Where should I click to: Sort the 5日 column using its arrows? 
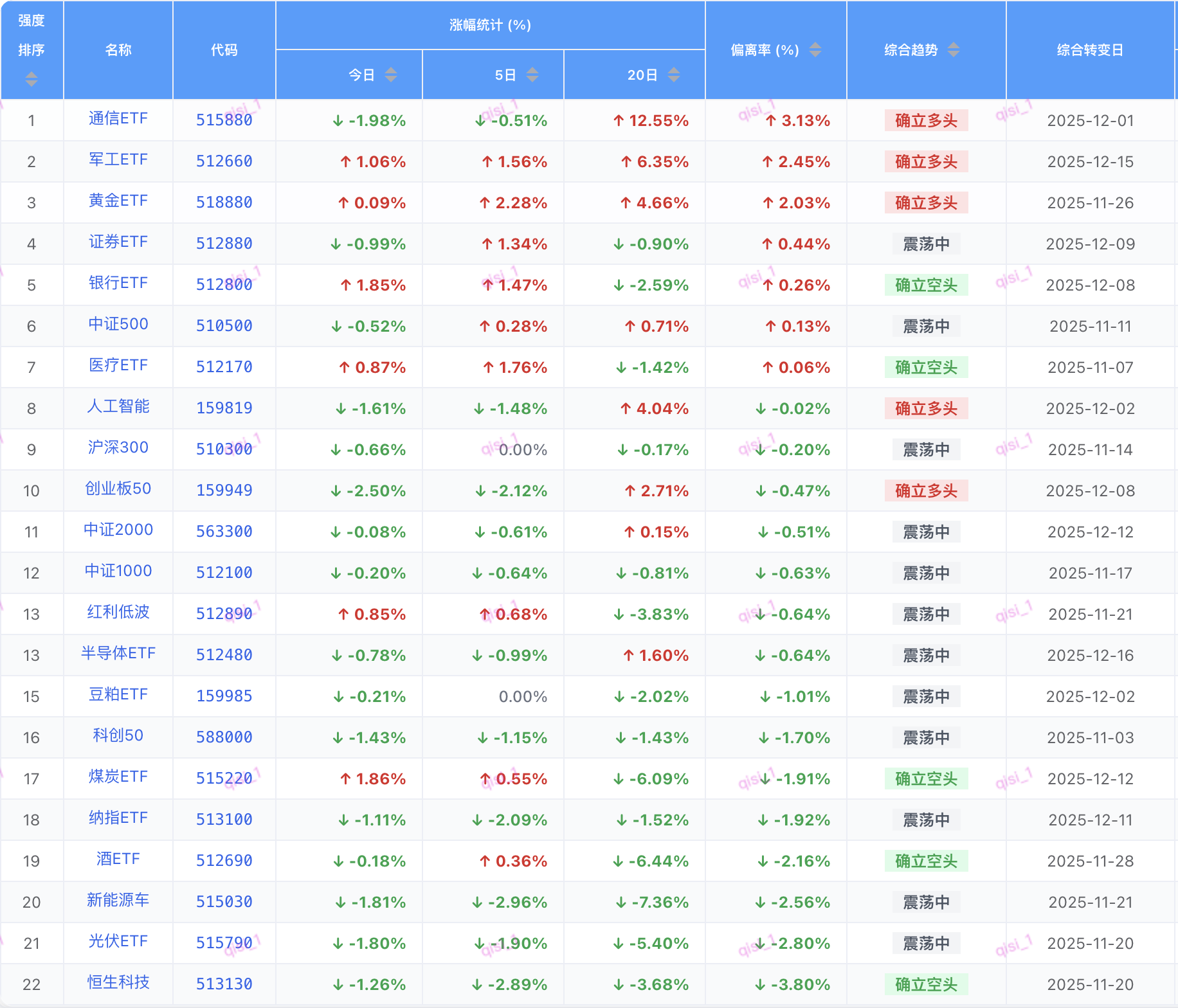pos(532,75)
